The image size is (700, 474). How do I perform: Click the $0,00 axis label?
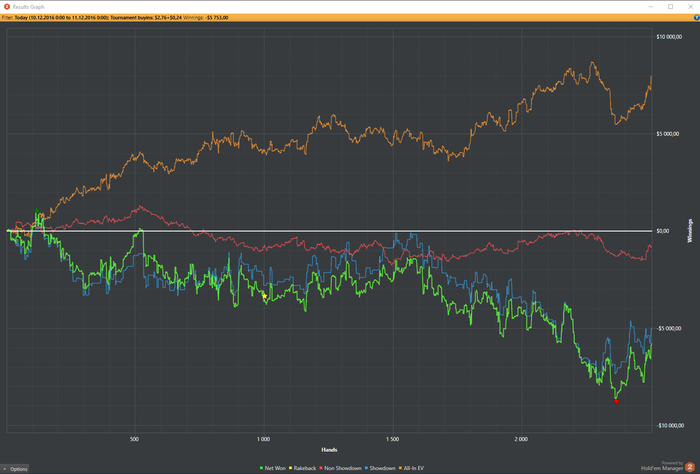coord(662,231)
